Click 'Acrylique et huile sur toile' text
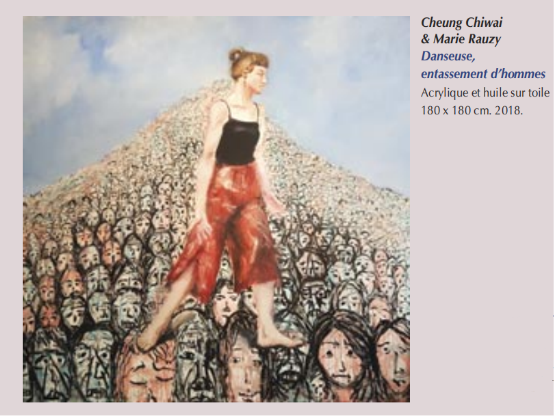Screen dimensions: 554x416 (x=485, y=93)
